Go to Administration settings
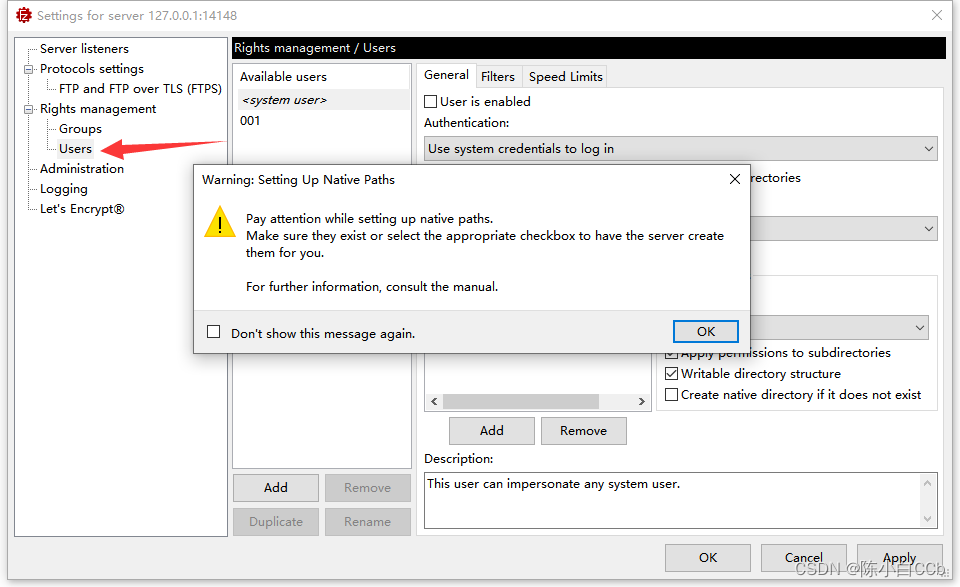This screenshot has width=960, height=587. (x=82, y=169)
